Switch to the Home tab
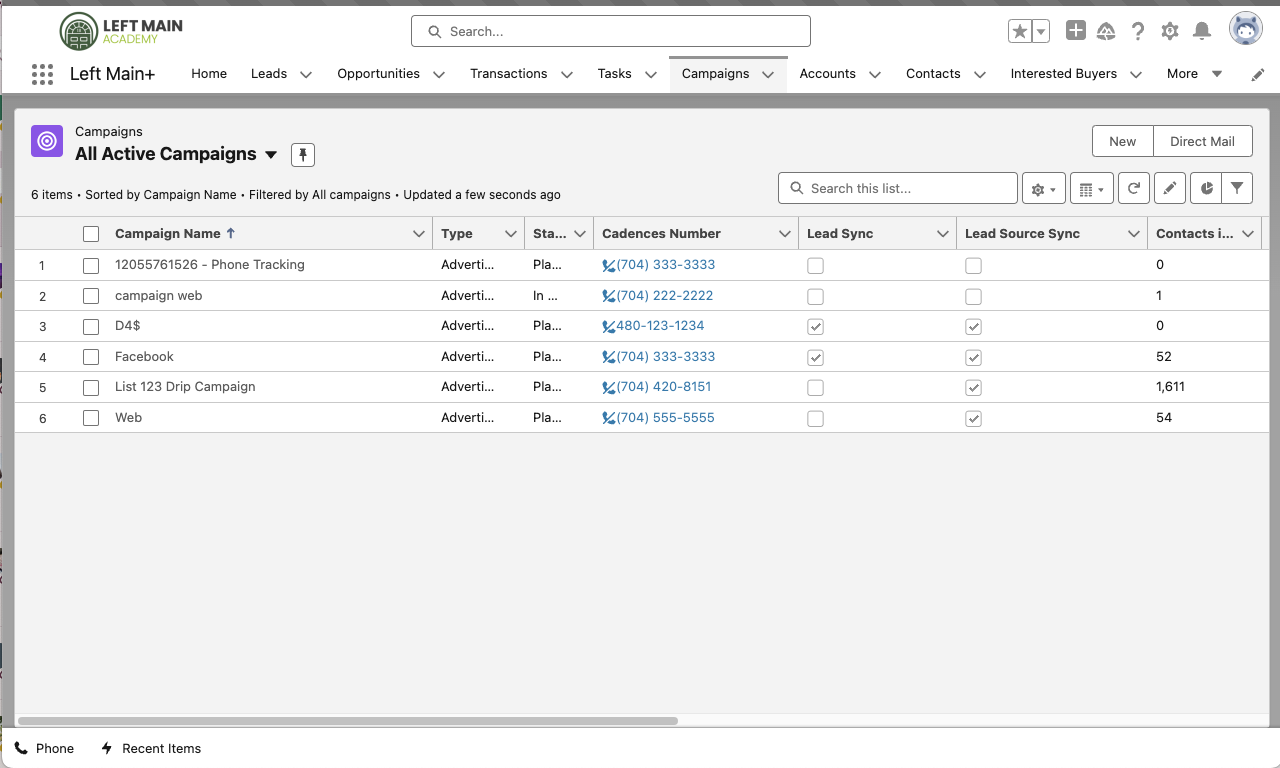 (209, 74)
